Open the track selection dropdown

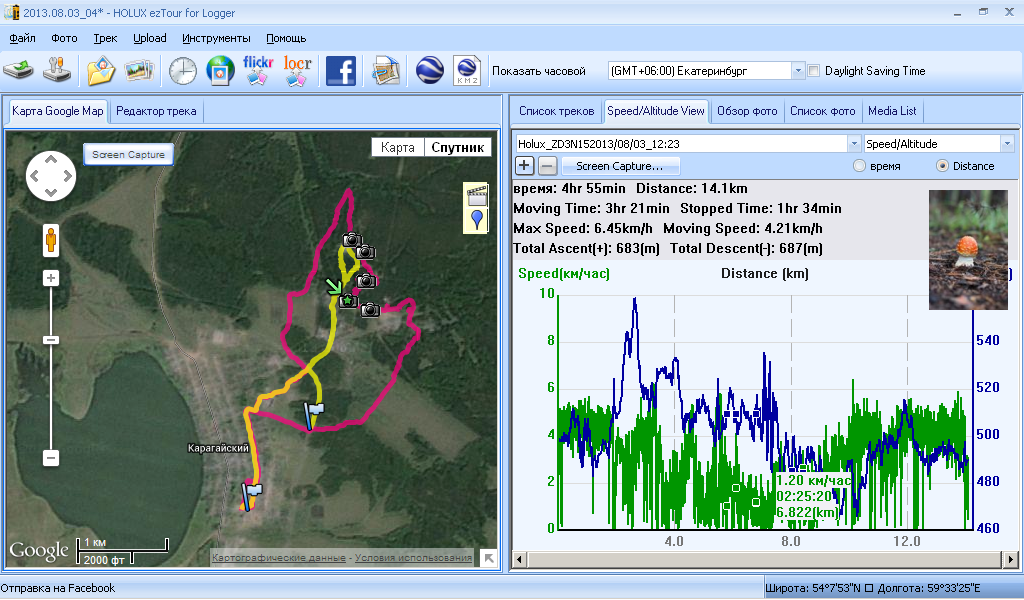click(x=854, y=144)
